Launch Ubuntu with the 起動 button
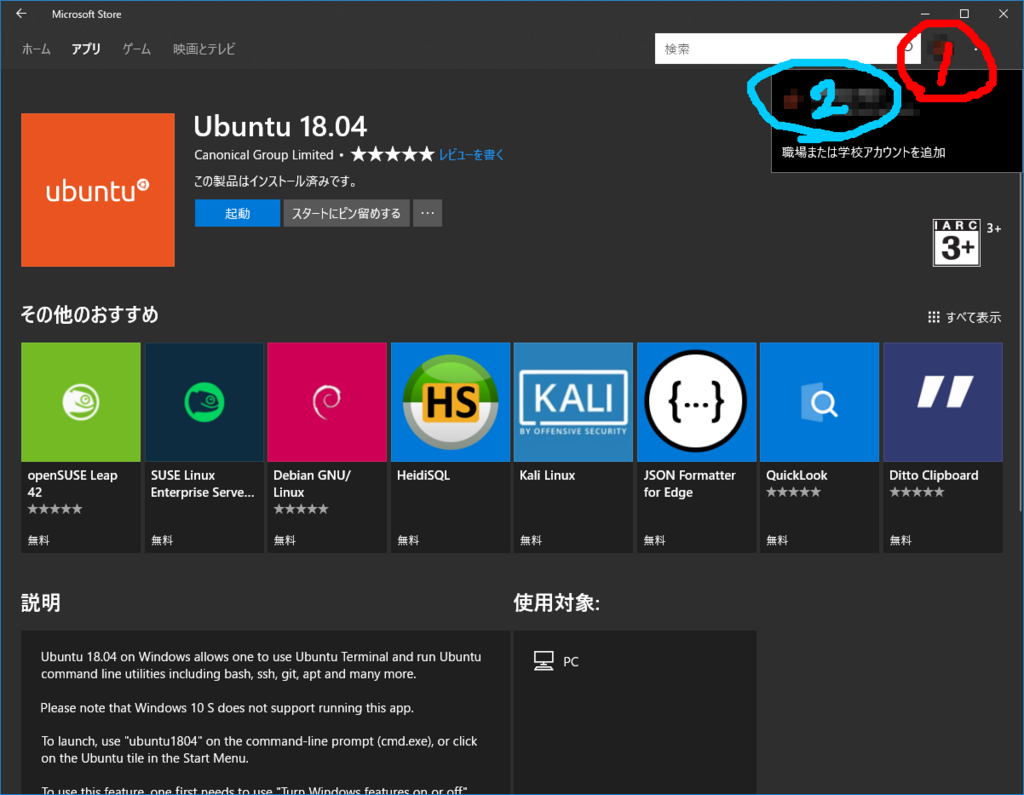The image size is (1024, 795). (x=237, y=214)
